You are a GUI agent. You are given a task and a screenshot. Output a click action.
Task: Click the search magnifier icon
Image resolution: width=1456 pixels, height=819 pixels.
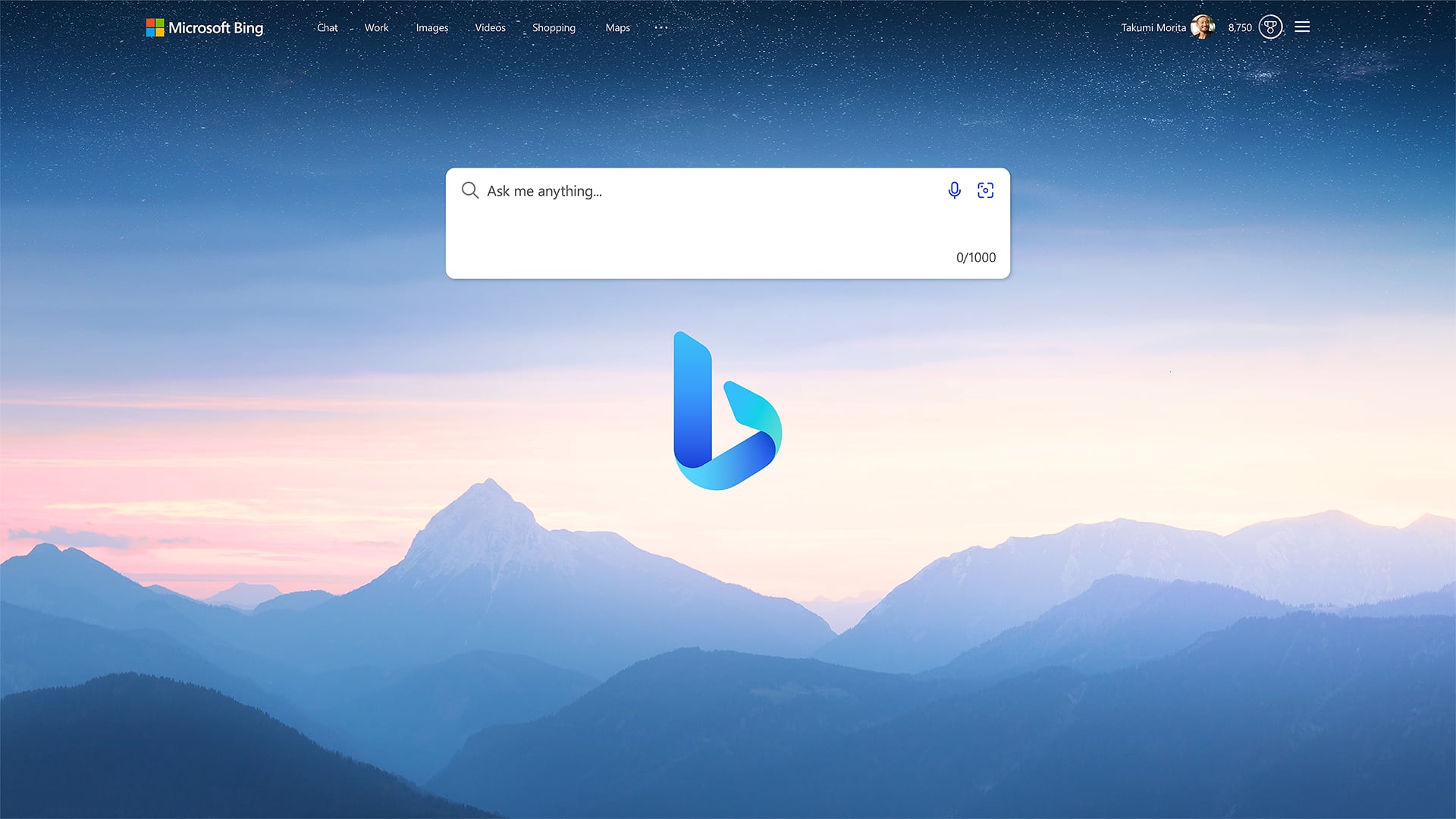[468, 190]
